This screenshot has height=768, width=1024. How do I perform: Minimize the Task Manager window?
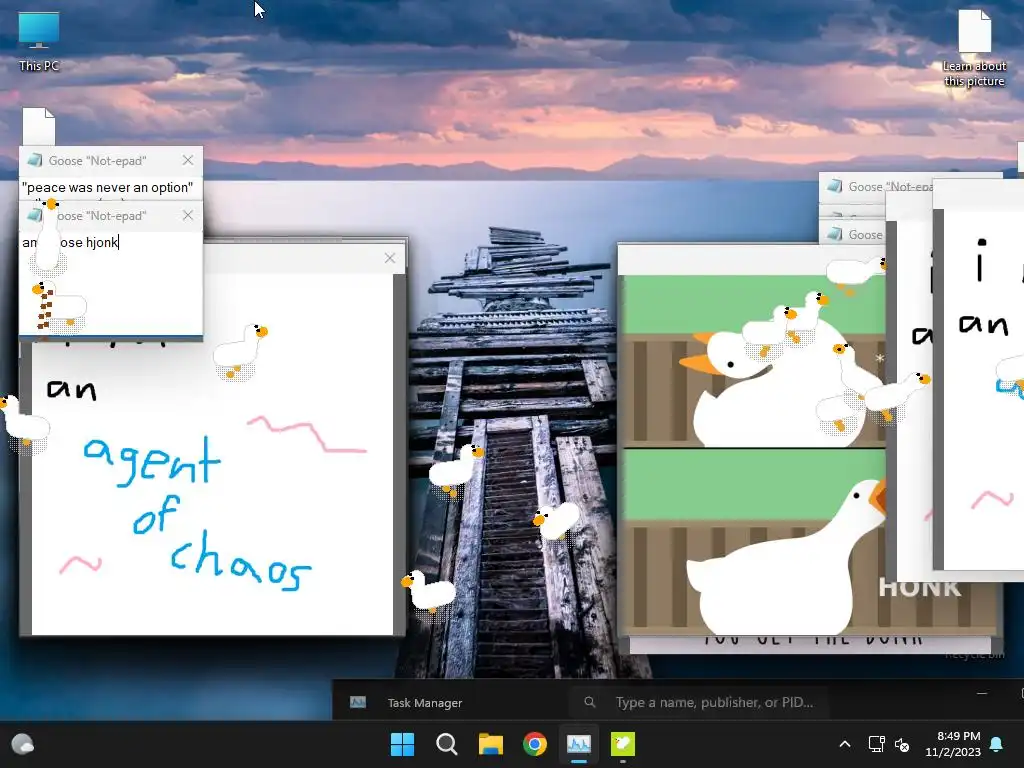click(982, 693)
